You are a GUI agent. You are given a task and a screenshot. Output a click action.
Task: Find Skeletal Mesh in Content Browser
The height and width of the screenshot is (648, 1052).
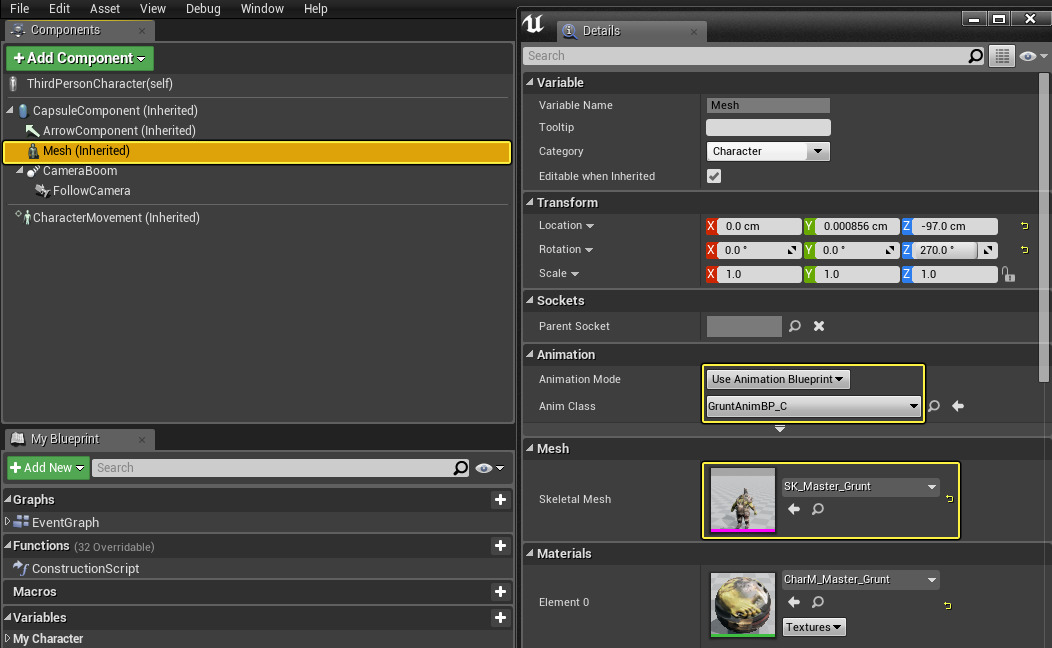818,509
